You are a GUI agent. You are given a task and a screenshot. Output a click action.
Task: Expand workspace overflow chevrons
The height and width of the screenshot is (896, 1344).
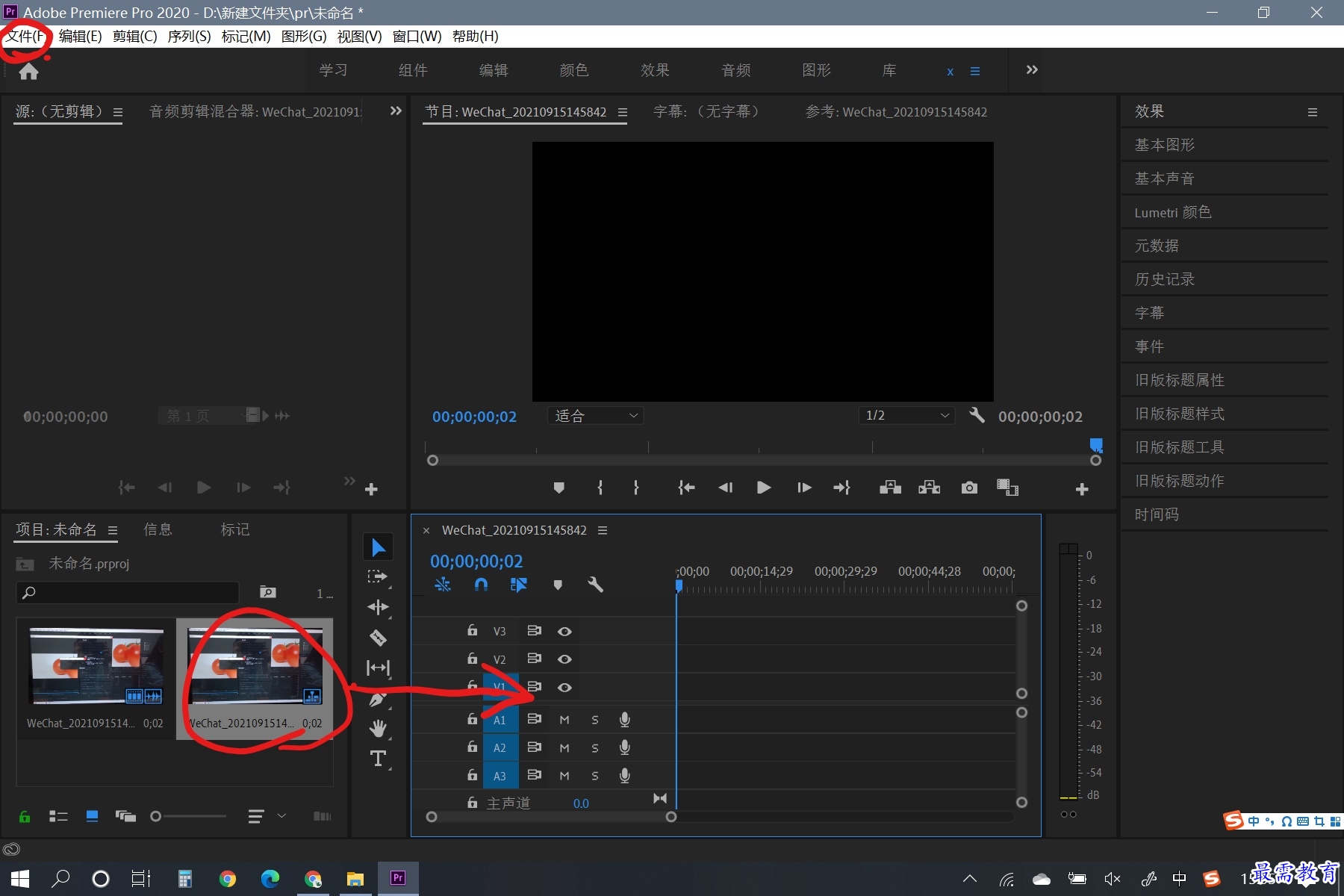[1032, 70]
